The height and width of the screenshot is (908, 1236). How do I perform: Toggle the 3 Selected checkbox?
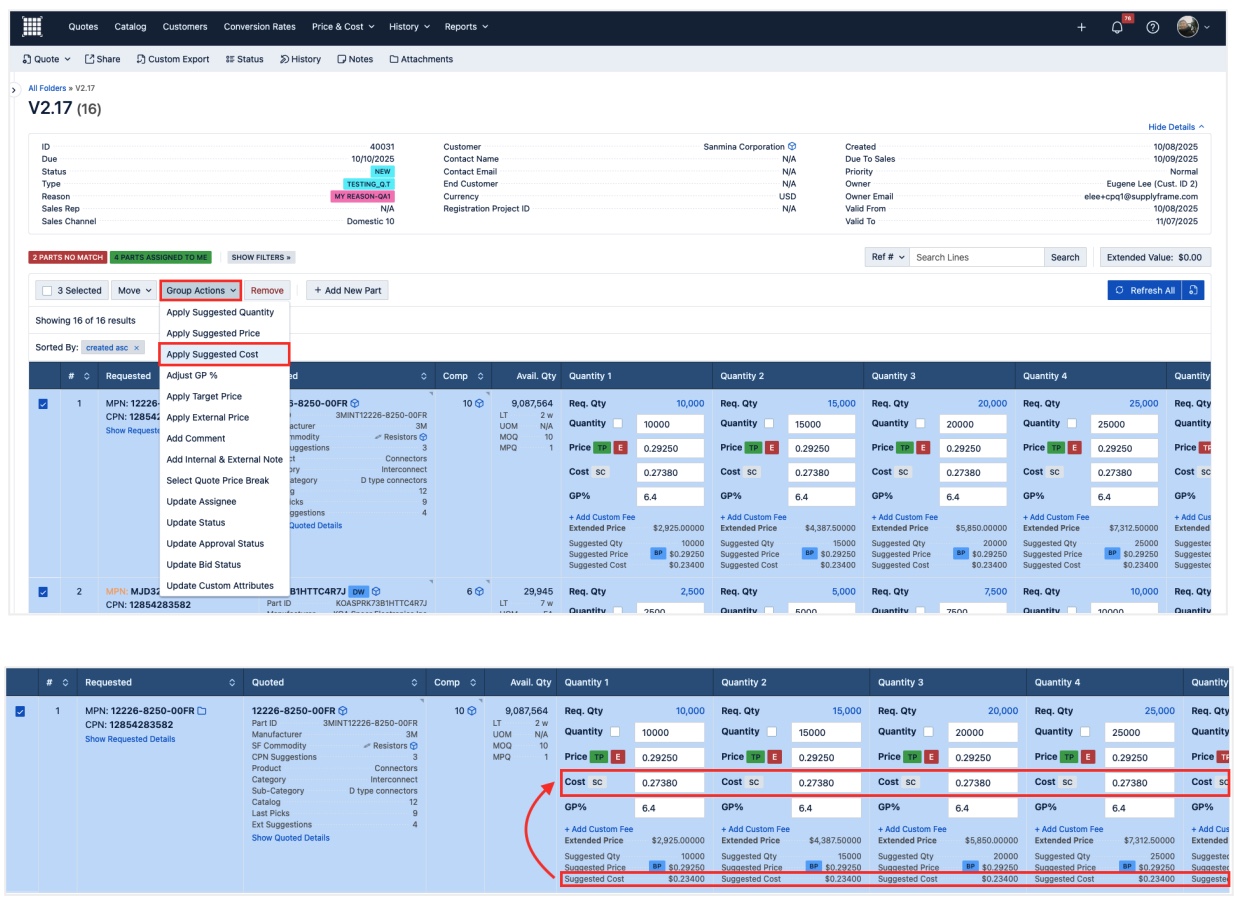[46, 291]
